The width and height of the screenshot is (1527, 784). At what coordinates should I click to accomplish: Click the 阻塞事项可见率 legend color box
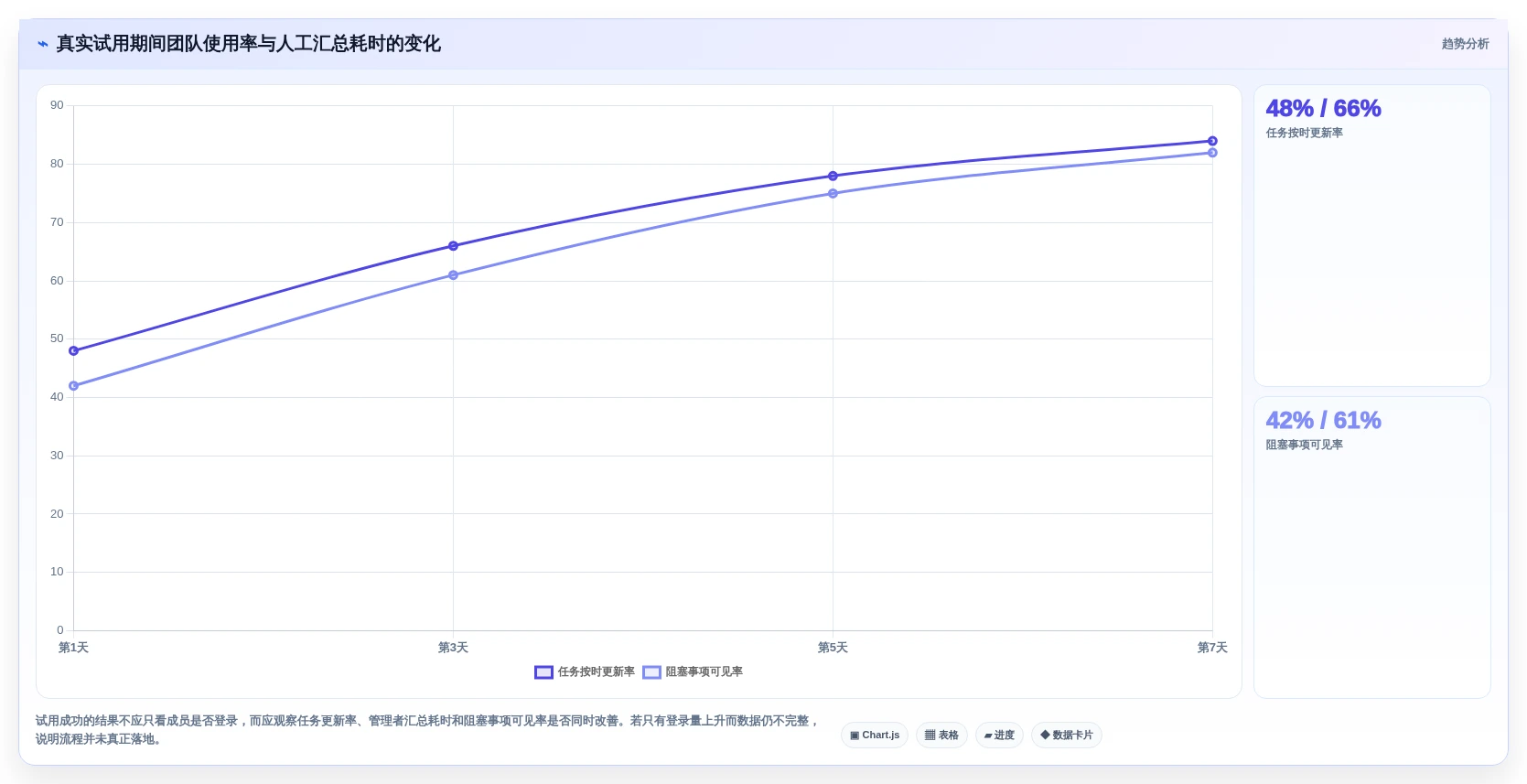(651, 672)
